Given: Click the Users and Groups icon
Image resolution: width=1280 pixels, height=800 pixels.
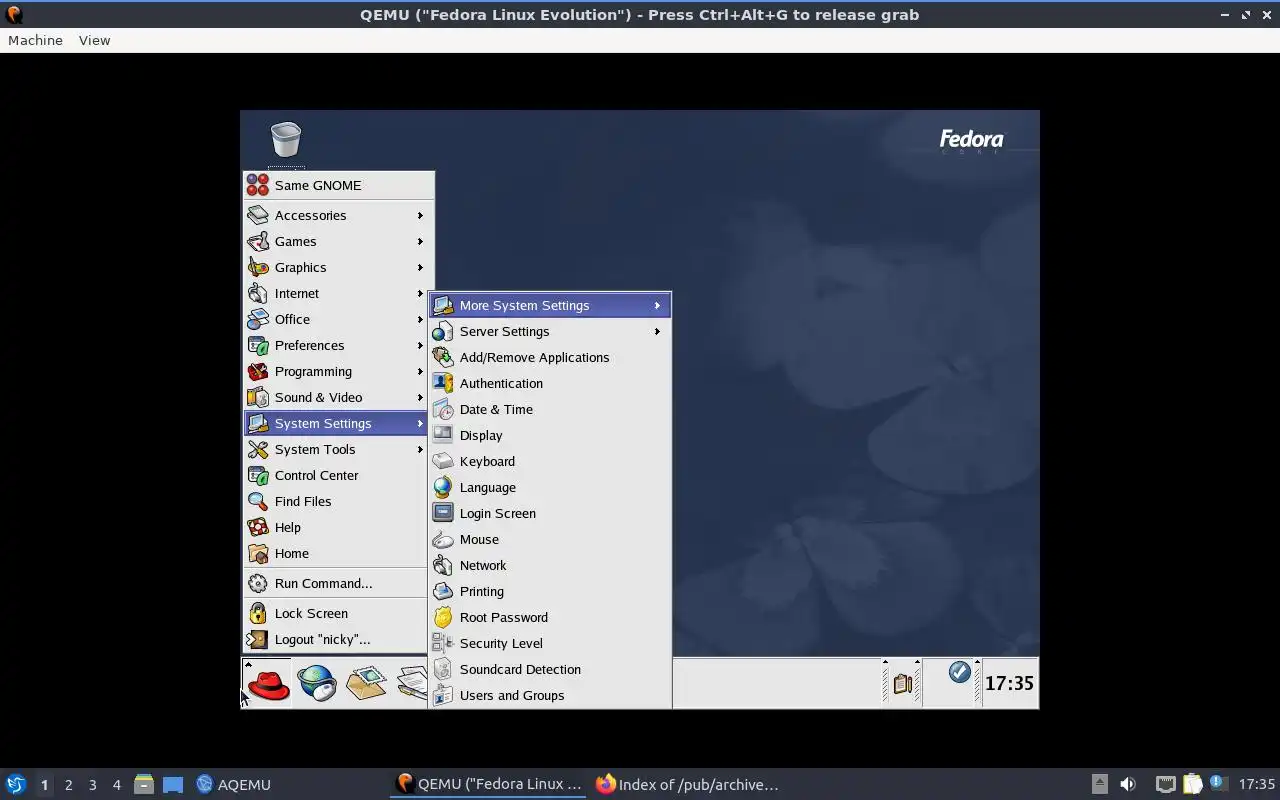Looking at the screenshot, I should pos(443,695).
